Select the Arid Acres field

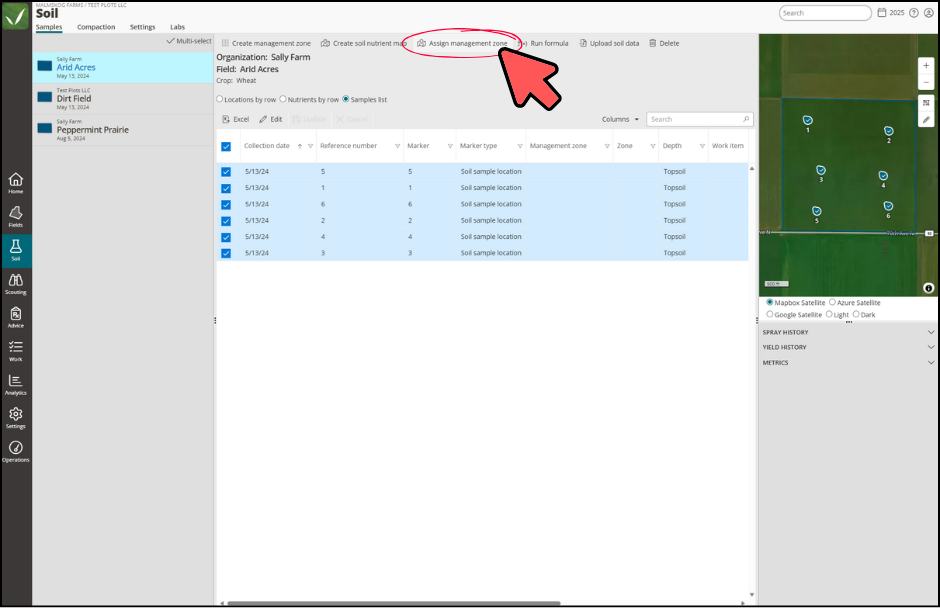coord(123,68)
